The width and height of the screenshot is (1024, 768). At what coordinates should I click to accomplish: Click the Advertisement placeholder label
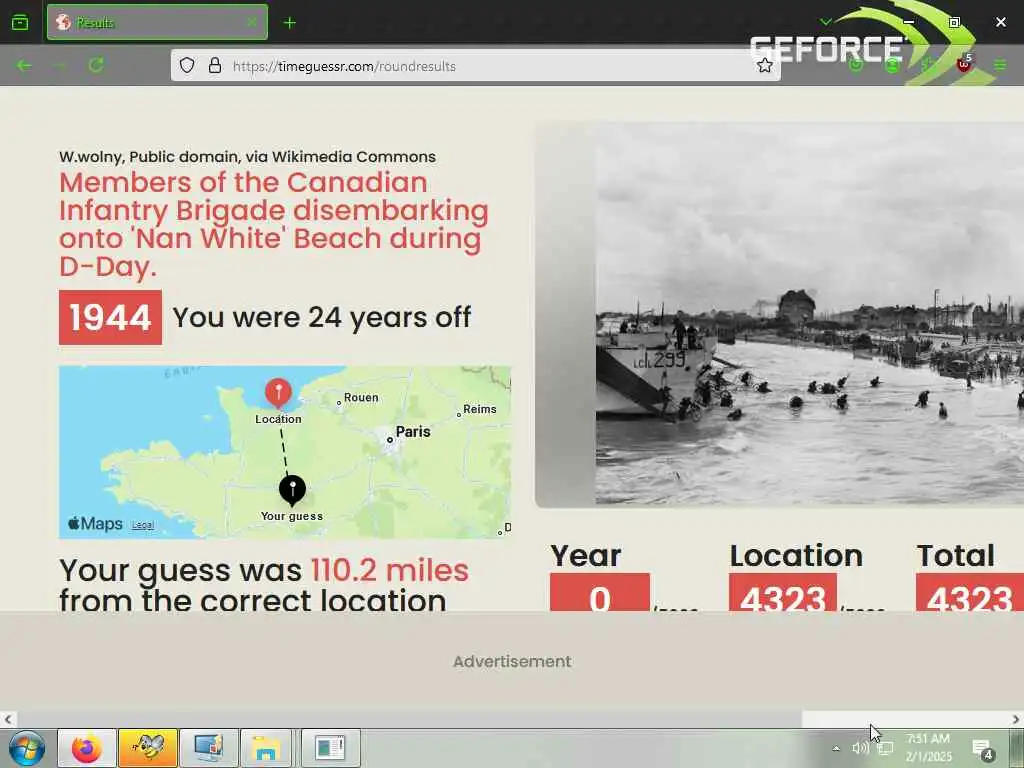pyautogui.click(x=512, y=662)
